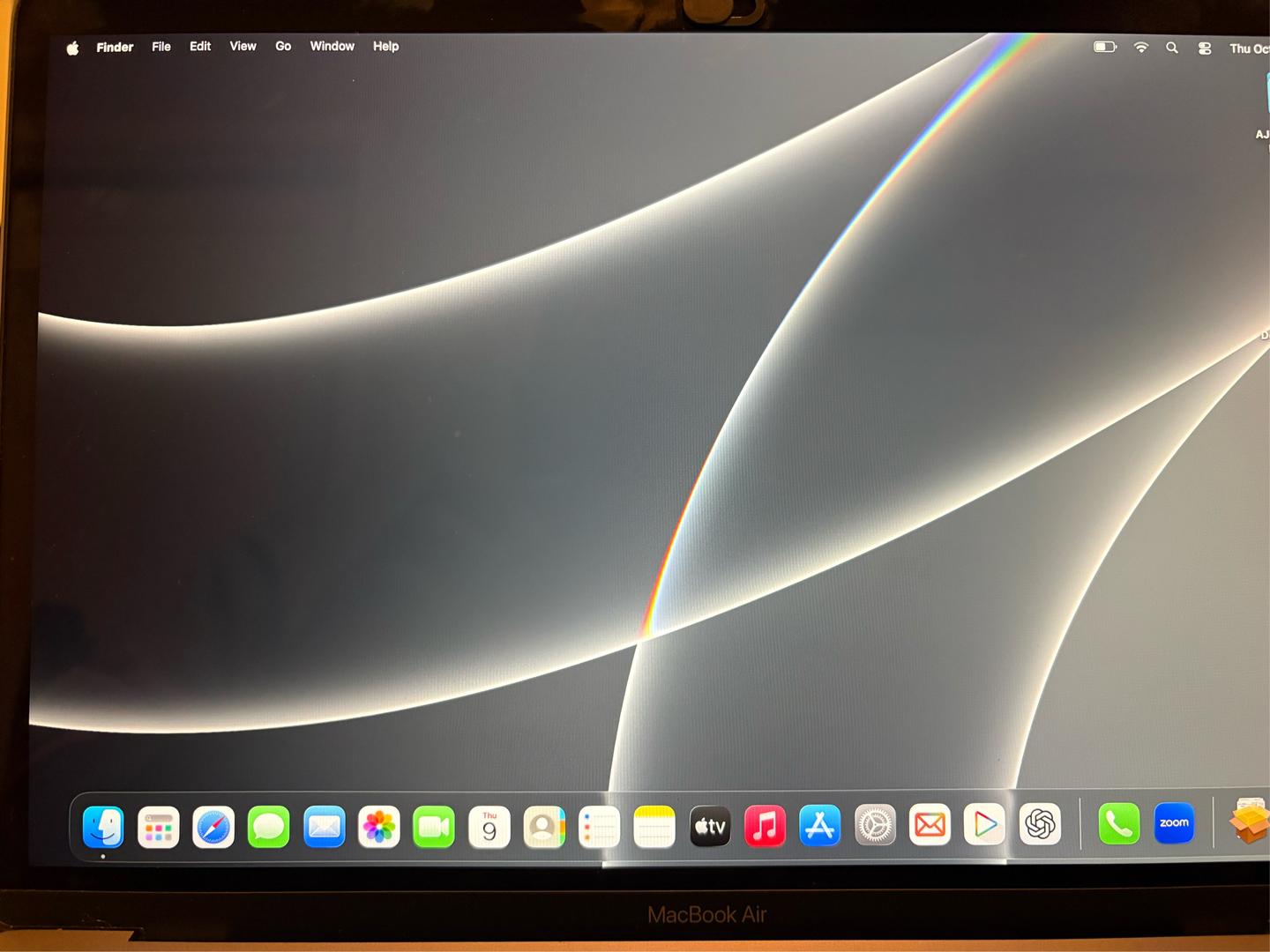This screenshot has height=952, width=1270.
Task: Open Calendar showing Thu 9
Action: 489,827
